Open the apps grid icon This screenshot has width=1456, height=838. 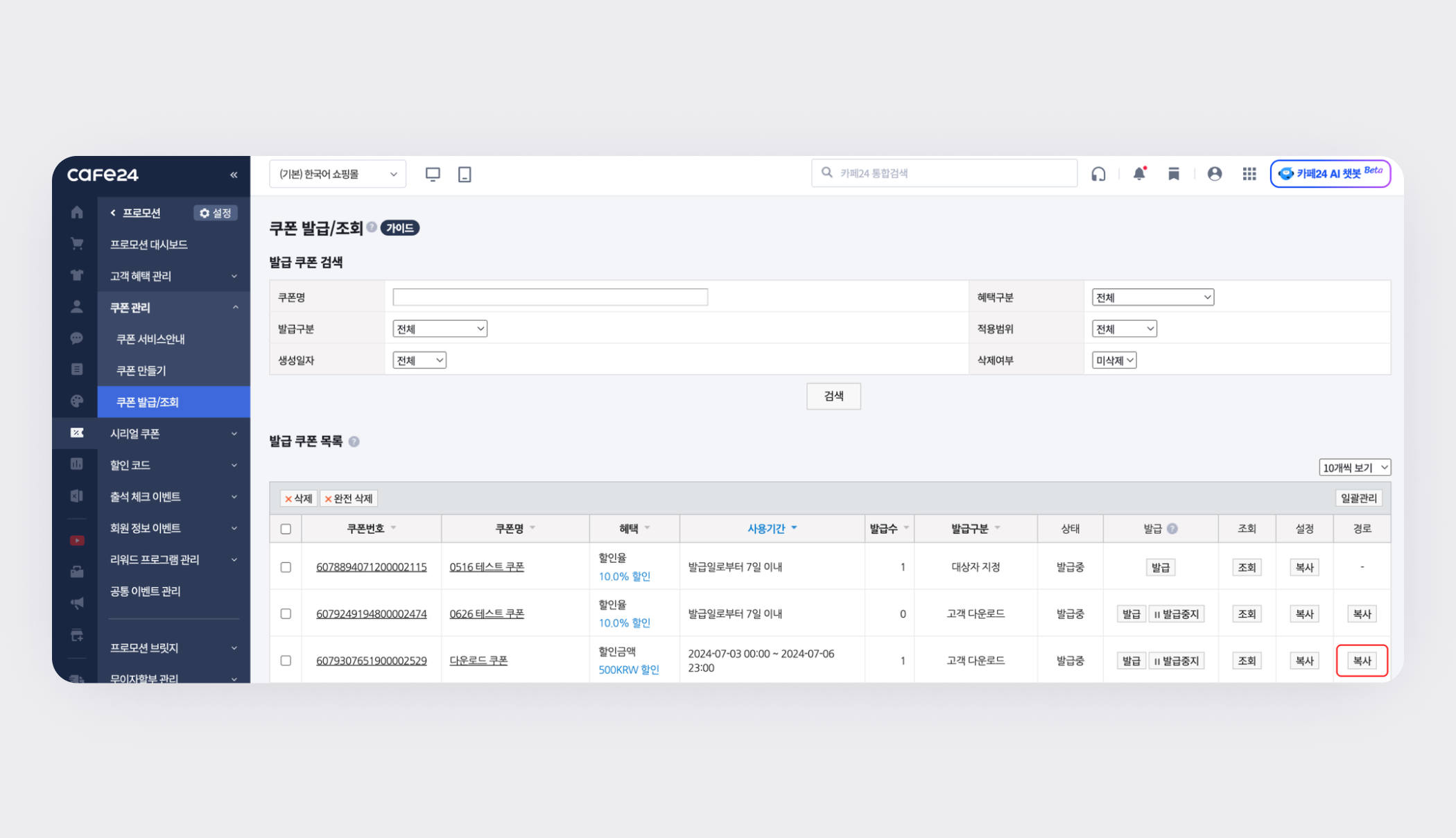coord(1249,174)
